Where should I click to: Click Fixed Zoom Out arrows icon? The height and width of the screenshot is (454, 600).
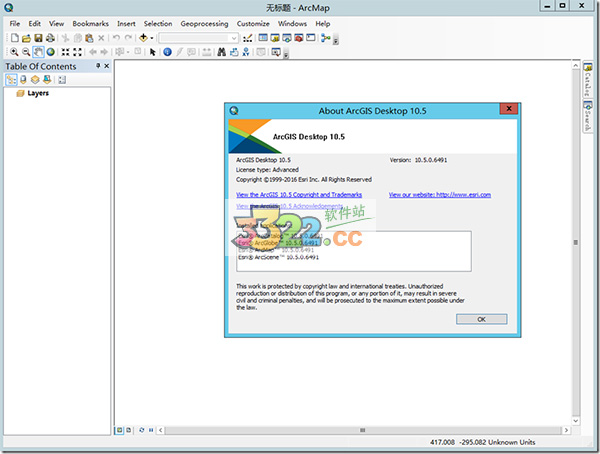(77, 52)
